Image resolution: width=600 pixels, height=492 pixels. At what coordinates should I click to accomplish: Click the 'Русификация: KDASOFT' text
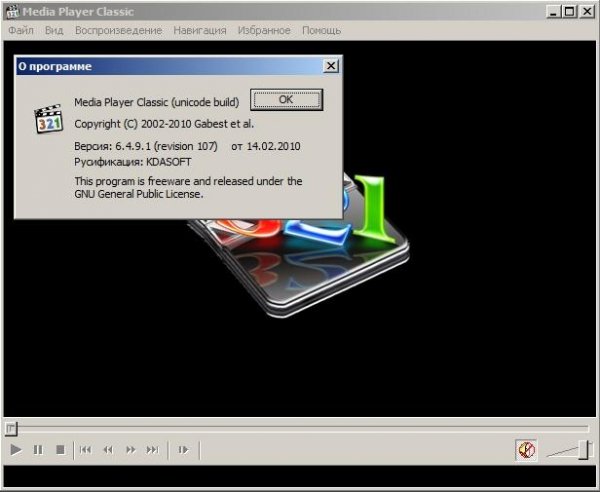tap(133, 162)
